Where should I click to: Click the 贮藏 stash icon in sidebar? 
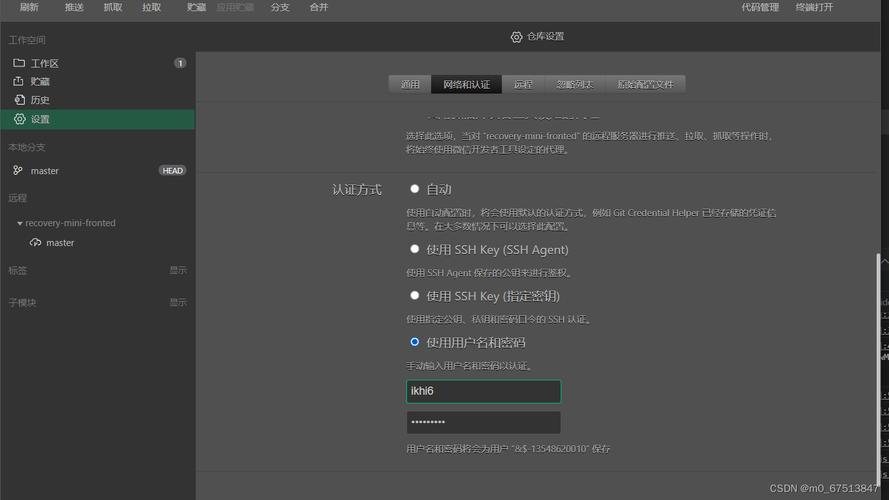19,81
